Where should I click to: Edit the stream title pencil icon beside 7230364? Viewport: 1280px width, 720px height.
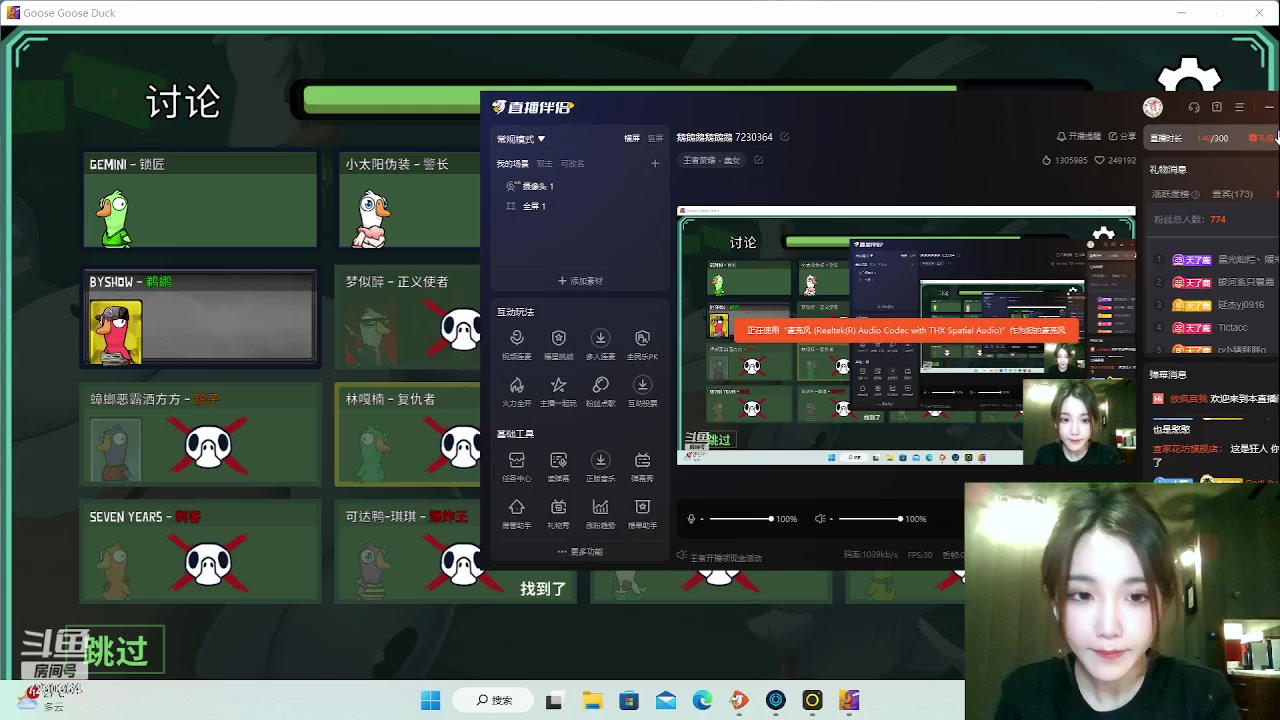tap(785, 137)
